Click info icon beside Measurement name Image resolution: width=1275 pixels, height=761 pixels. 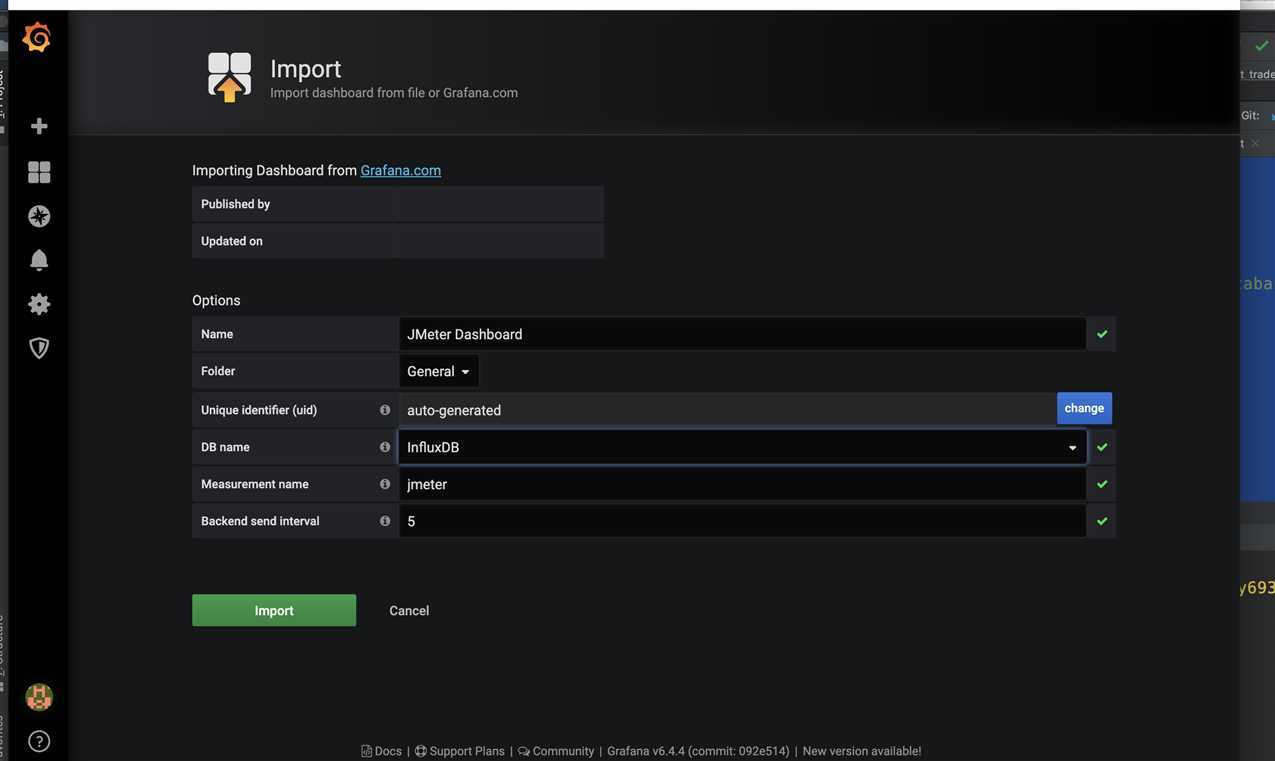pyautogui.click(x=385, y=484)
